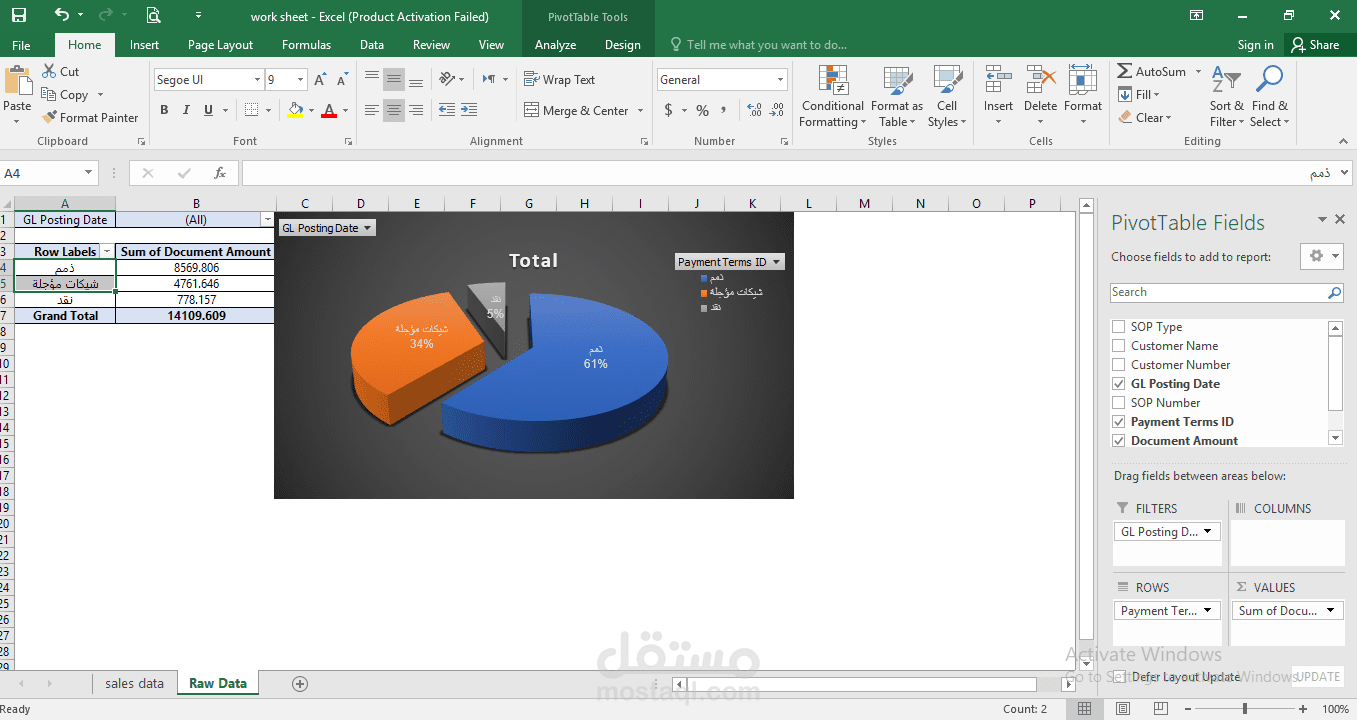The image size is (1357, 720).
Task: Open Find & Select options
Action: pyautogui.click(x=1269, y=97)
